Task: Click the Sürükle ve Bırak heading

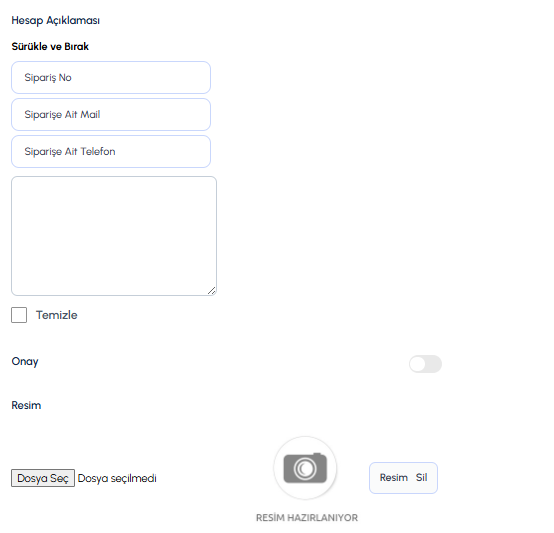Action: pyautogui.click(x=50, y=46)
